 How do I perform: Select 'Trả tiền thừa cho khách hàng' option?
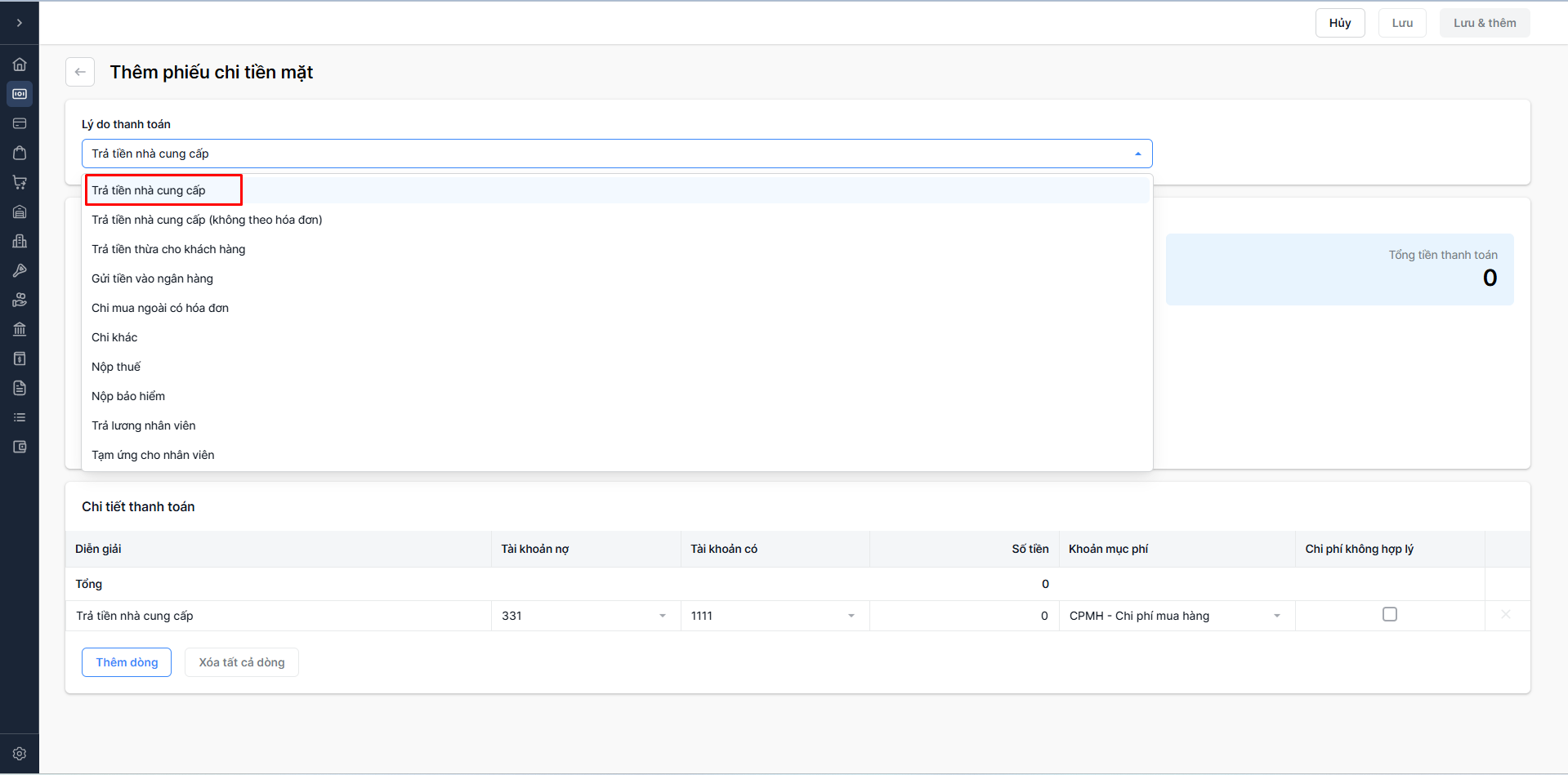[168, 249]
